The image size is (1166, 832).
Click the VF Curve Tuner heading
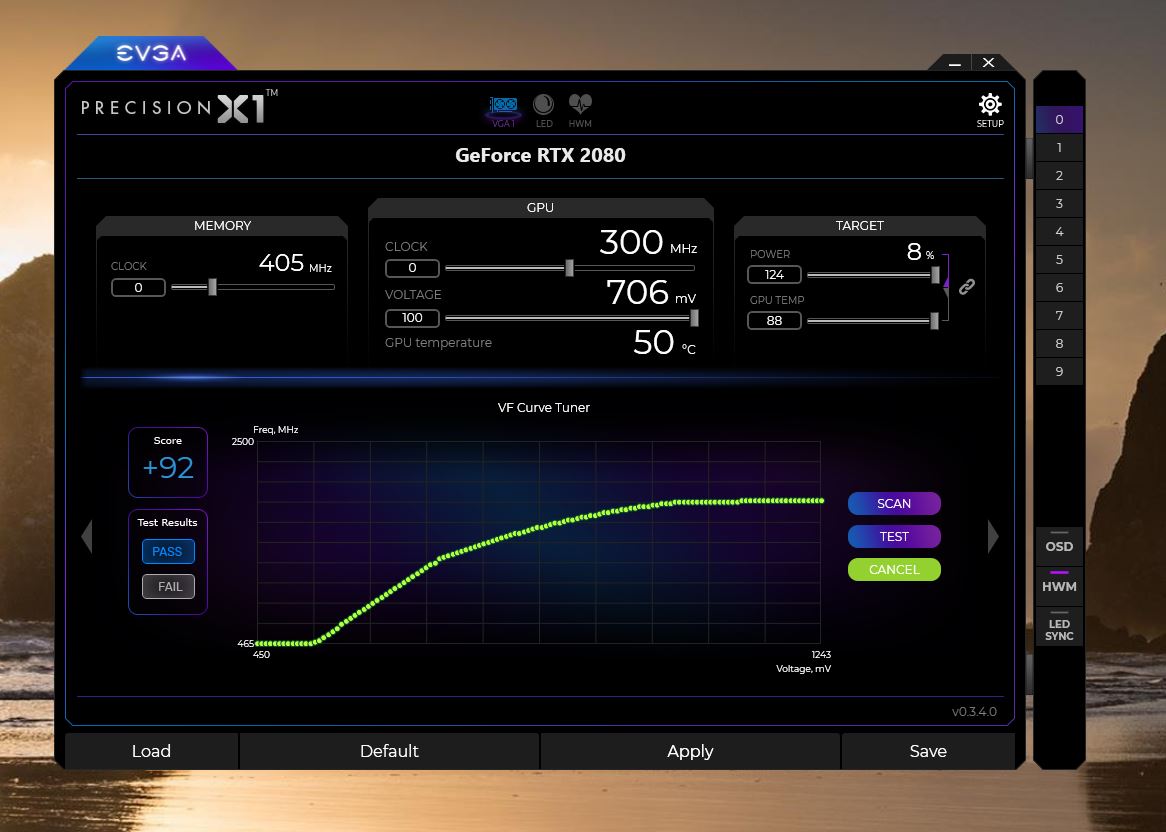click(x=544, y=407)
